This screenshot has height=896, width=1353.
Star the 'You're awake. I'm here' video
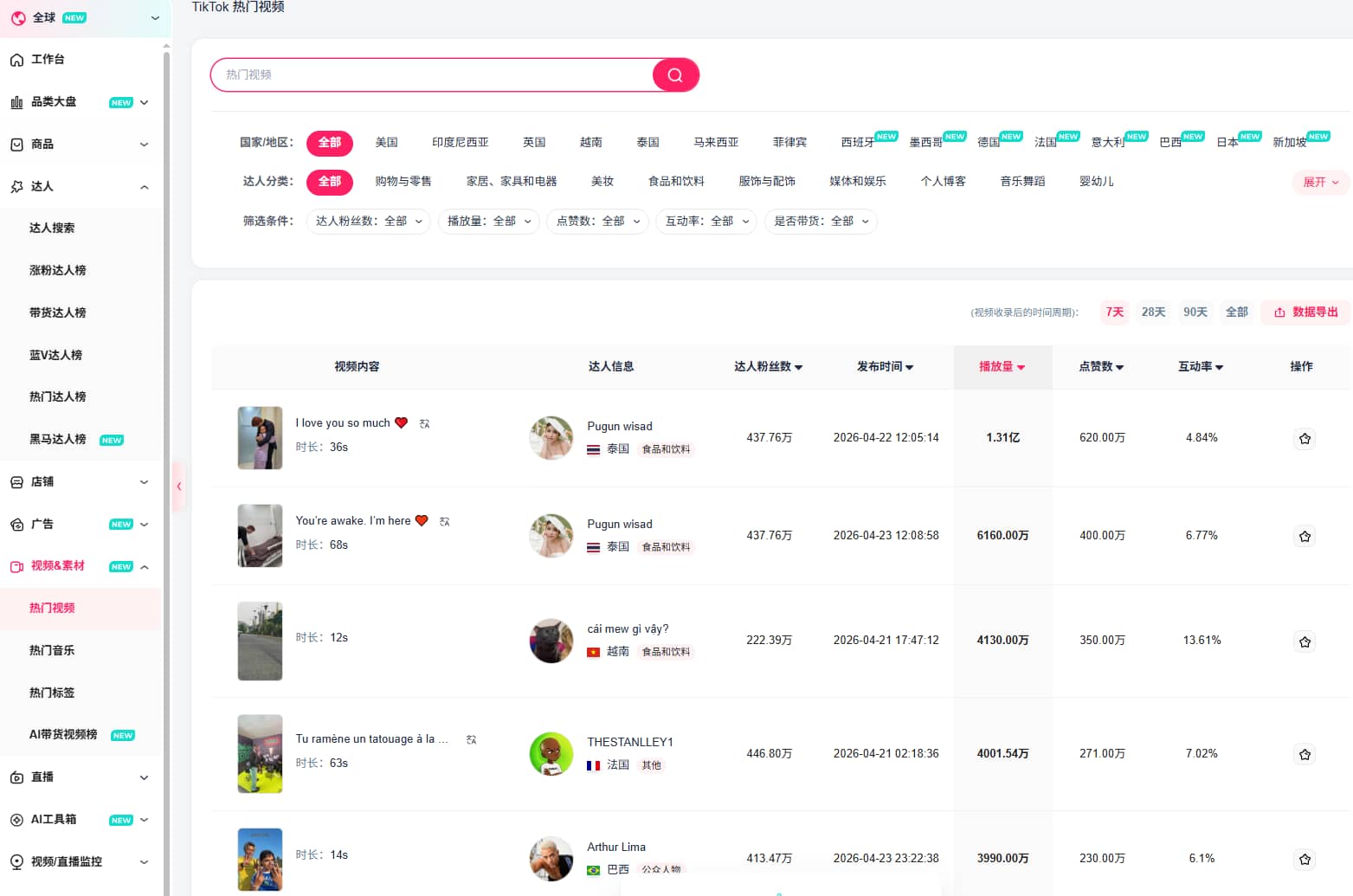coord(1305,536)
